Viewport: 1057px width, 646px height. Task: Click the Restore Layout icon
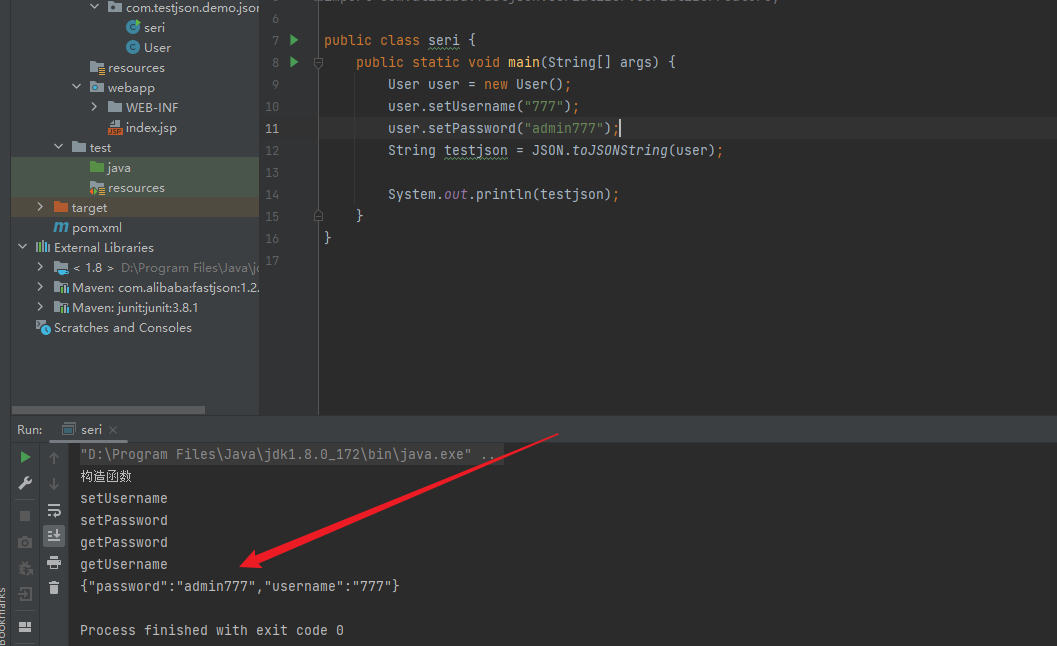point(25,626)
